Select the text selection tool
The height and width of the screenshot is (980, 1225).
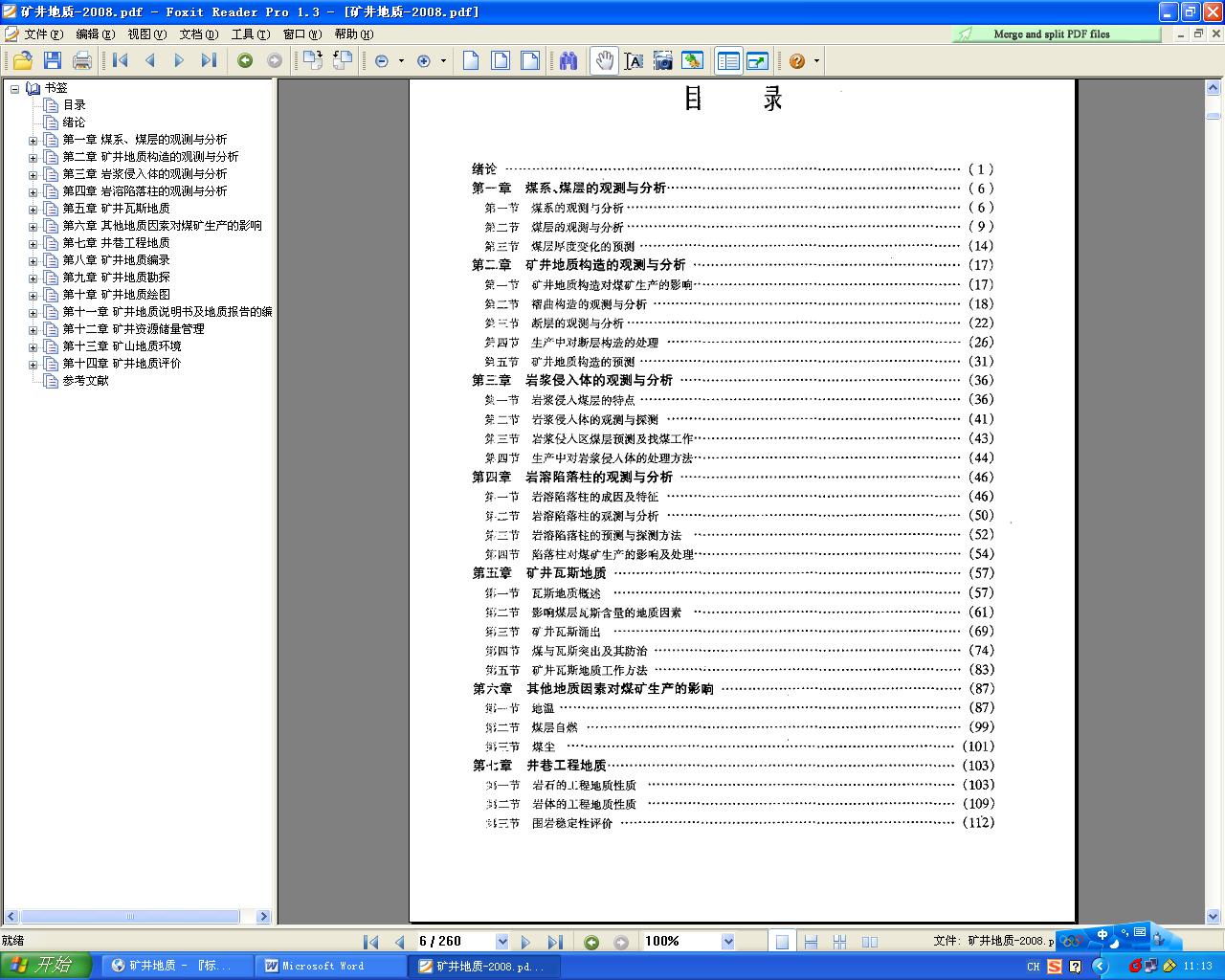[x=634, y=60]
